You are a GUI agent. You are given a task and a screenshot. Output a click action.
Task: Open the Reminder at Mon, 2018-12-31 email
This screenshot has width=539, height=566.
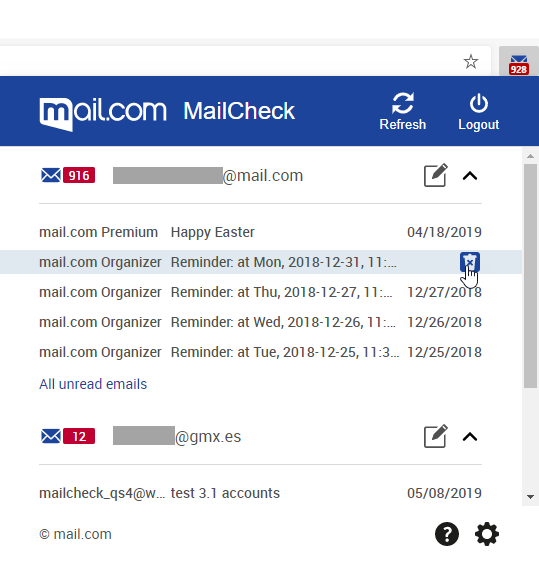pyautogui.click(x=261, y=262)
